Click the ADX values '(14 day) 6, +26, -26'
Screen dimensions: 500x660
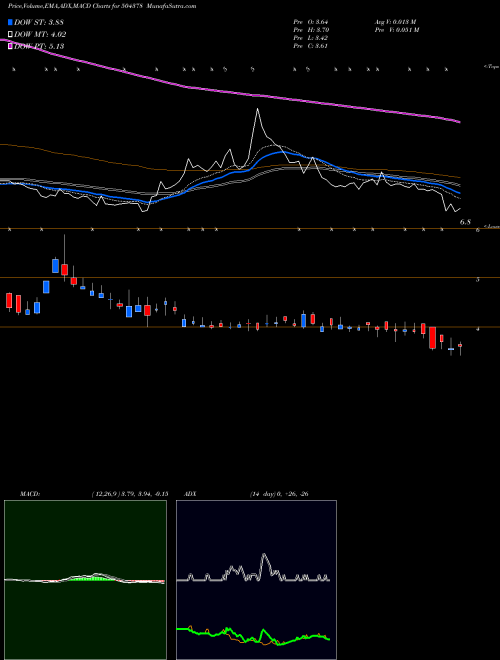[x=279, y=494]
